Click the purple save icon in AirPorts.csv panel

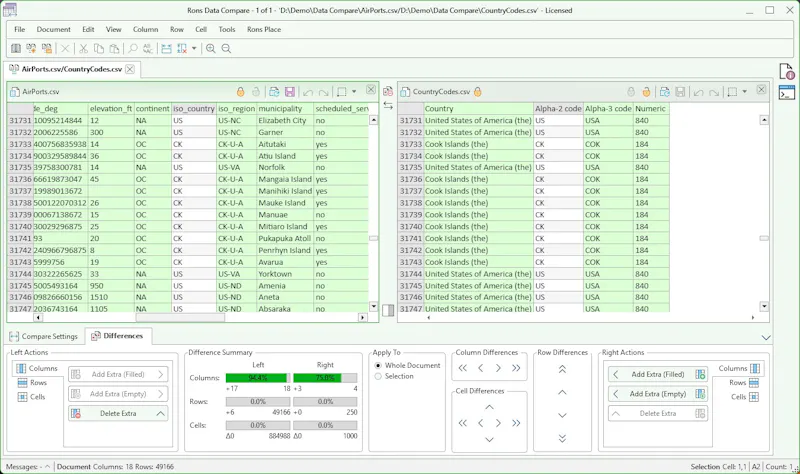pos(290,92)
